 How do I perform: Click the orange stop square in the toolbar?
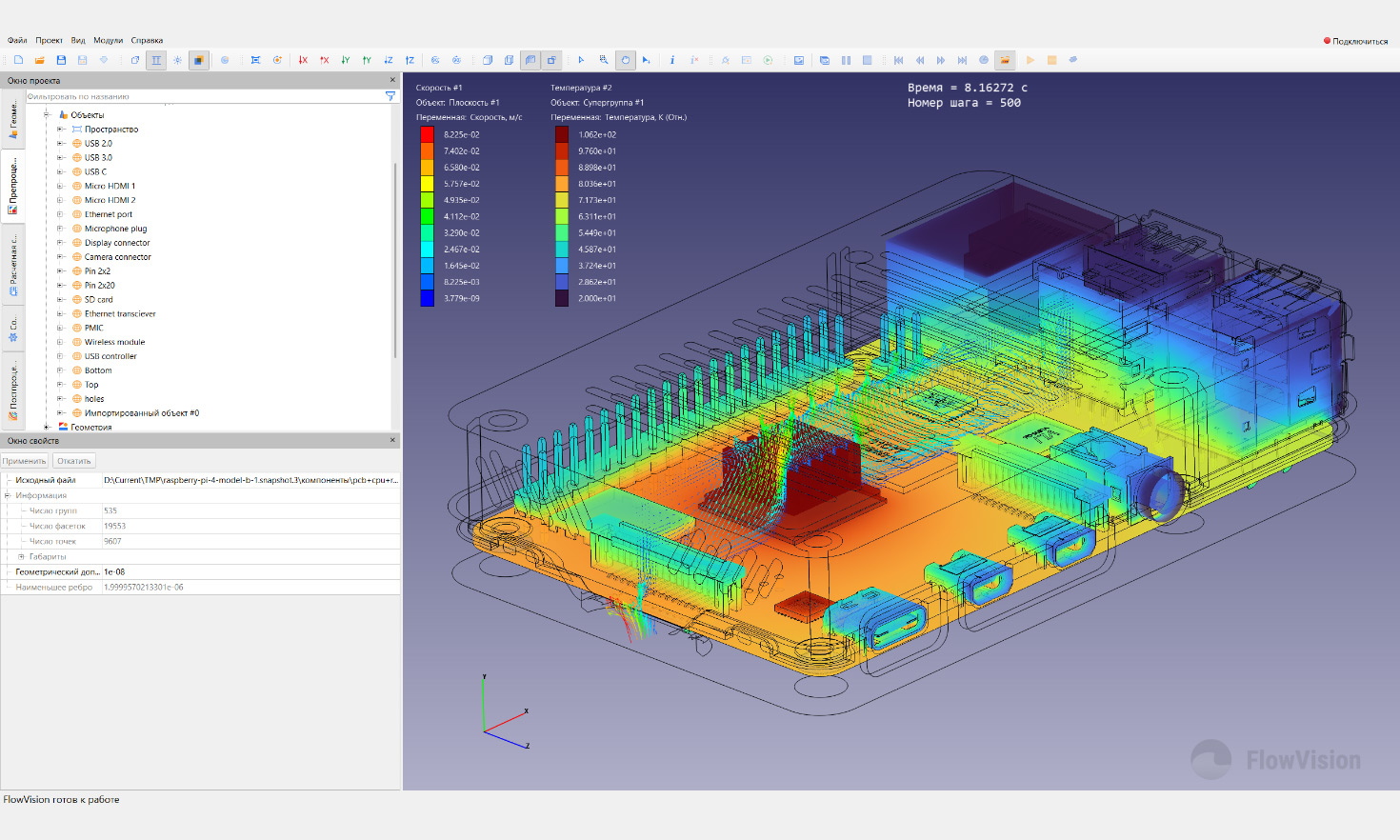coord(1051,60)
